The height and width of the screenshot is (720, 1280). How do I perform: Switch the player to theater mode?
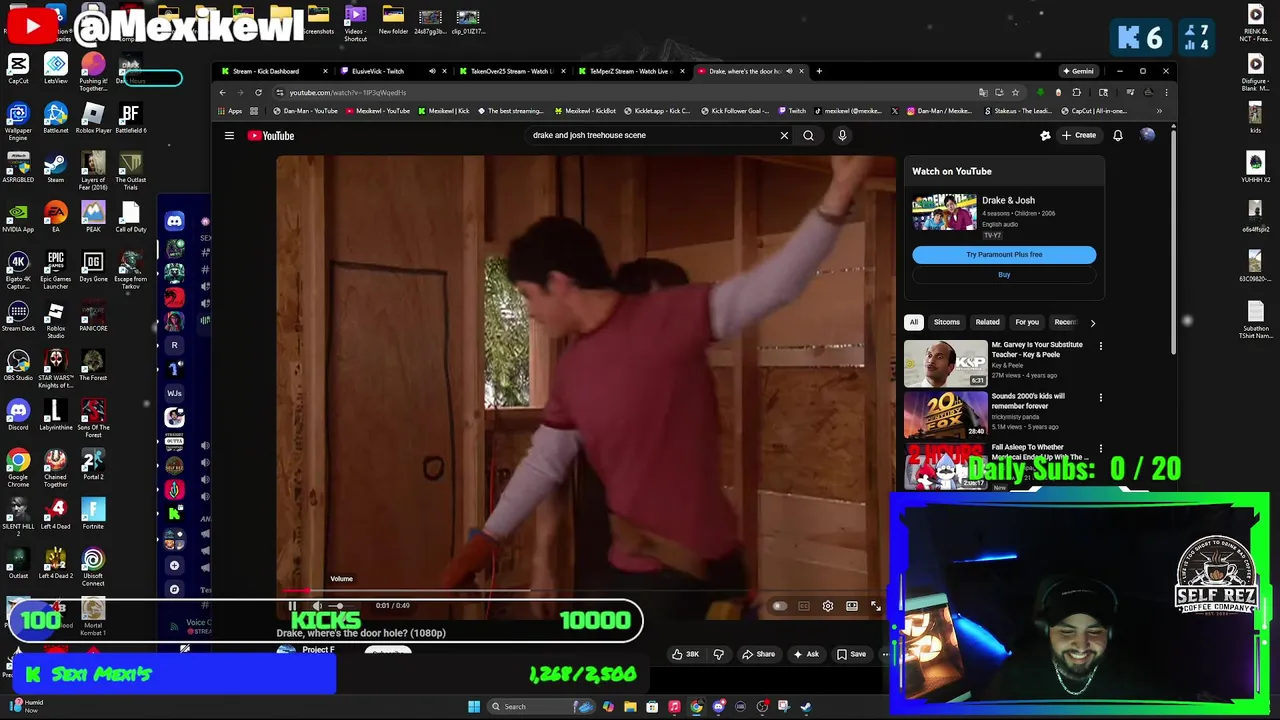click(852, 606)
